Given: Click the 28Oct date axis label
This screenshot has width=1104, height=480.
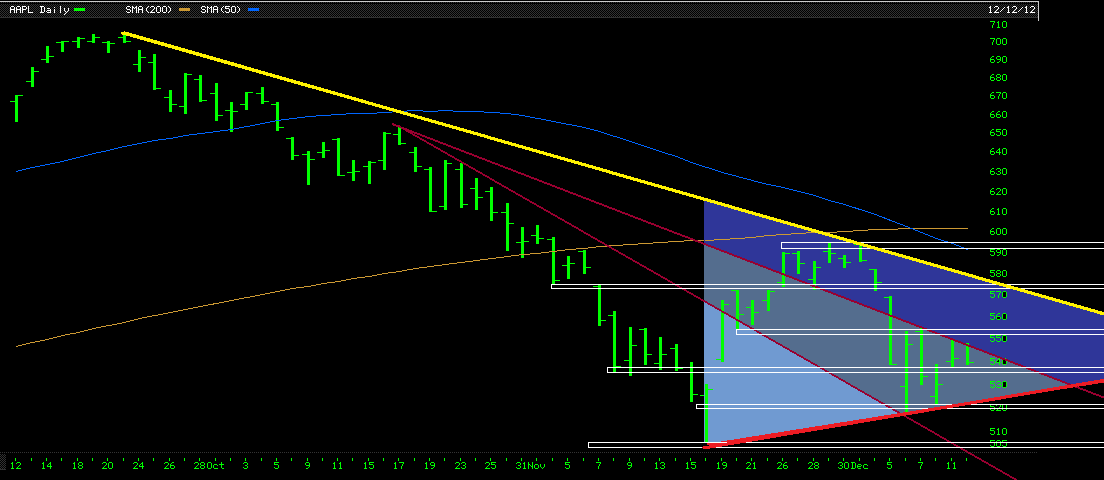Looking at the screenshot, I should tap(211, 465).
